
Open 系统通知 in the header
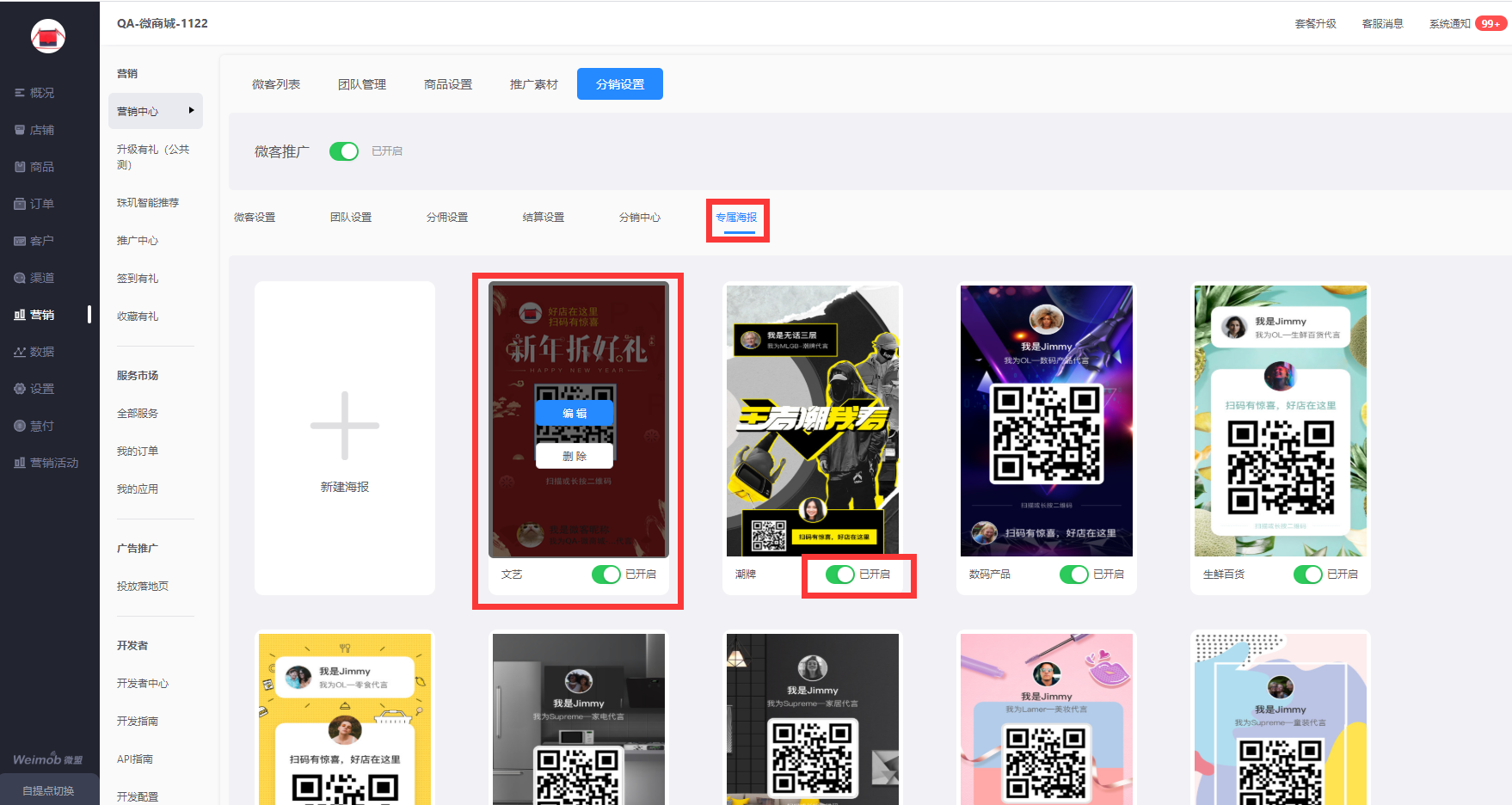[1450, 24]
